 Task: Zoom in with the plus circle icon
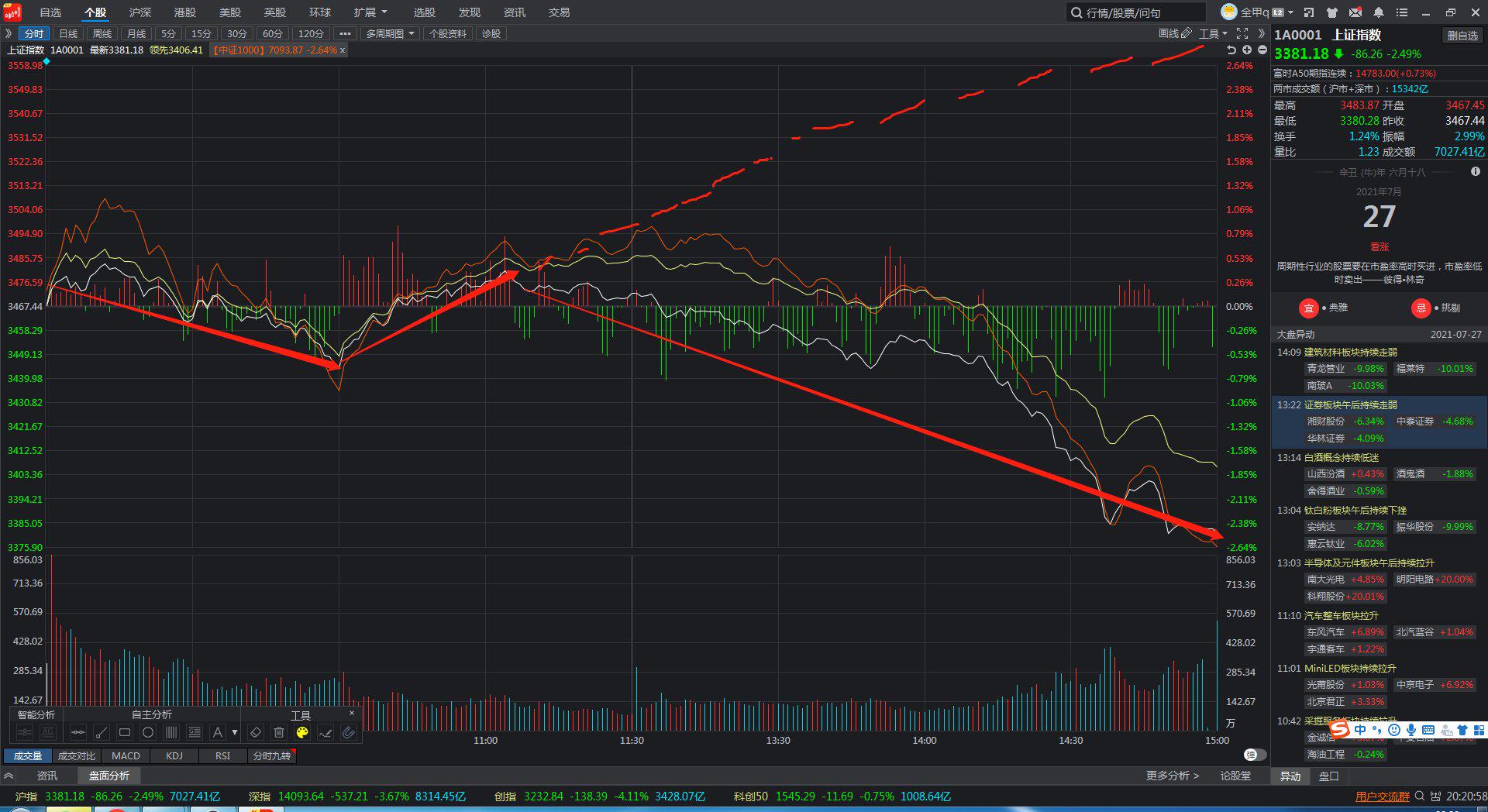pos(1247,50)
